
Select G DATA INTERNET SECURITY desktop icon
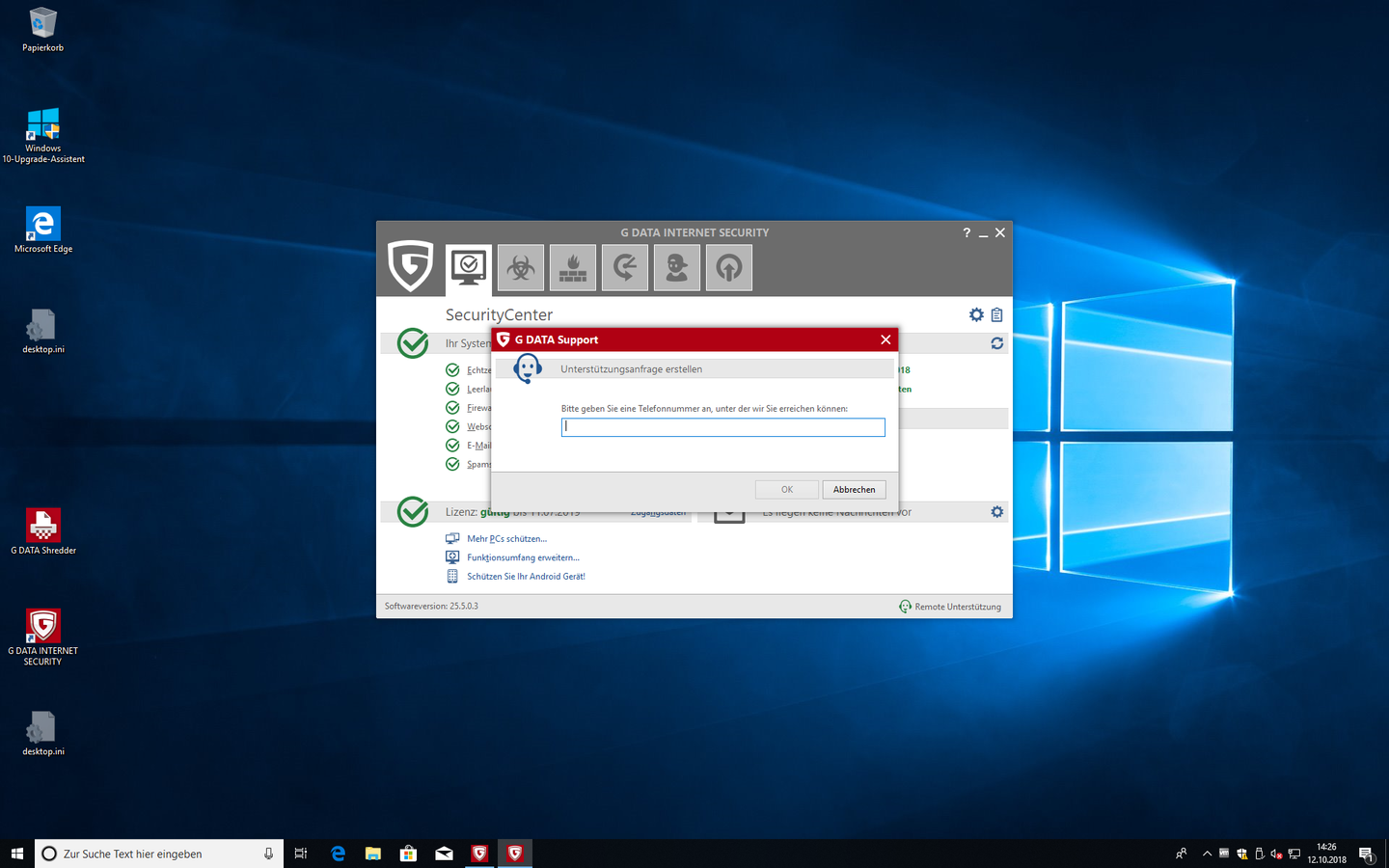43,637
